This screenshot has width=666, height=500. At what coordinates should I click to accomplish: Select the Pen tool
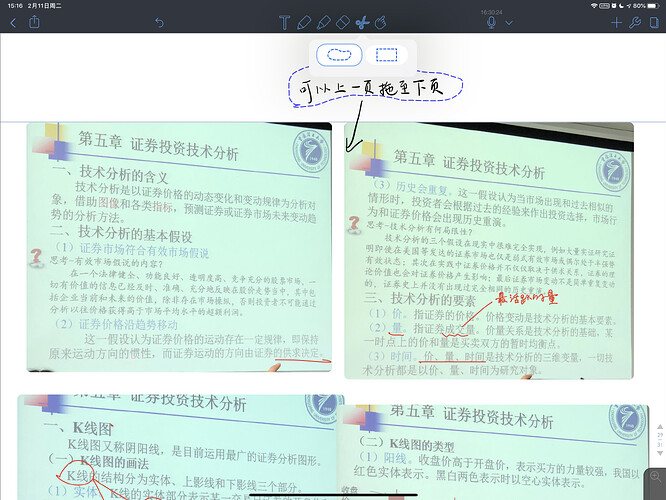304,22
